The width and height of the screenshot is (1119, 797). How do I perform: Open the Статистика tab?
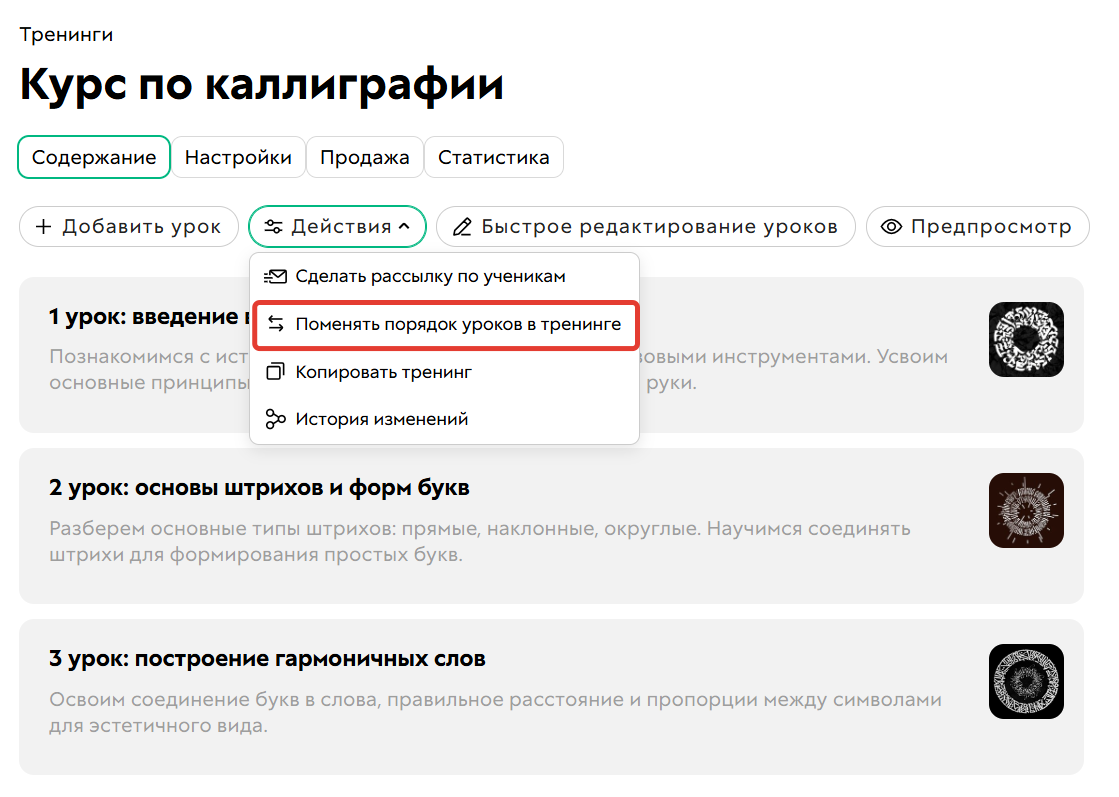click(493, 156)
